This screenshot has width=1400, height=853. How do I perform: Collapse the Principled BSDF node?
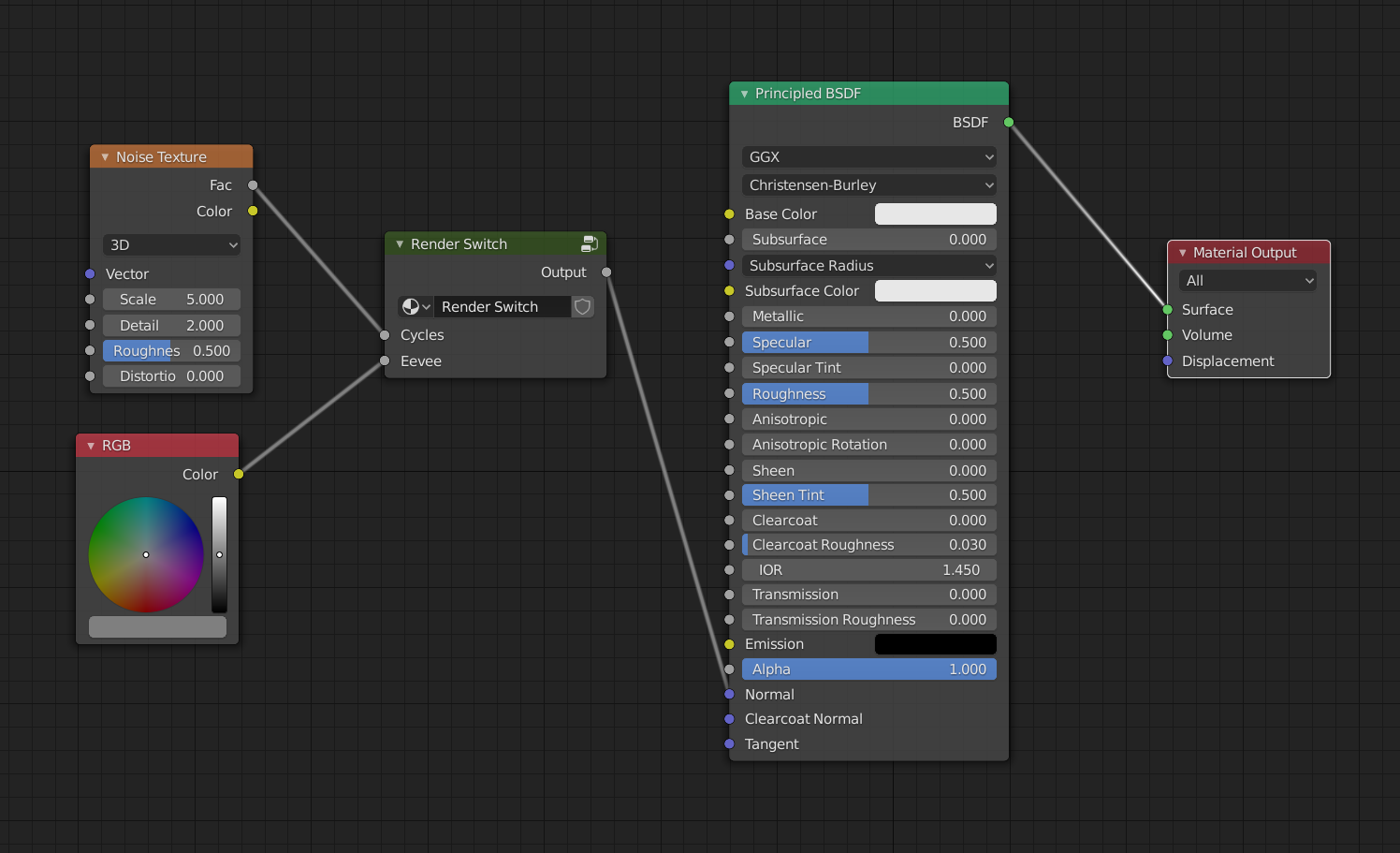[744, 94]
